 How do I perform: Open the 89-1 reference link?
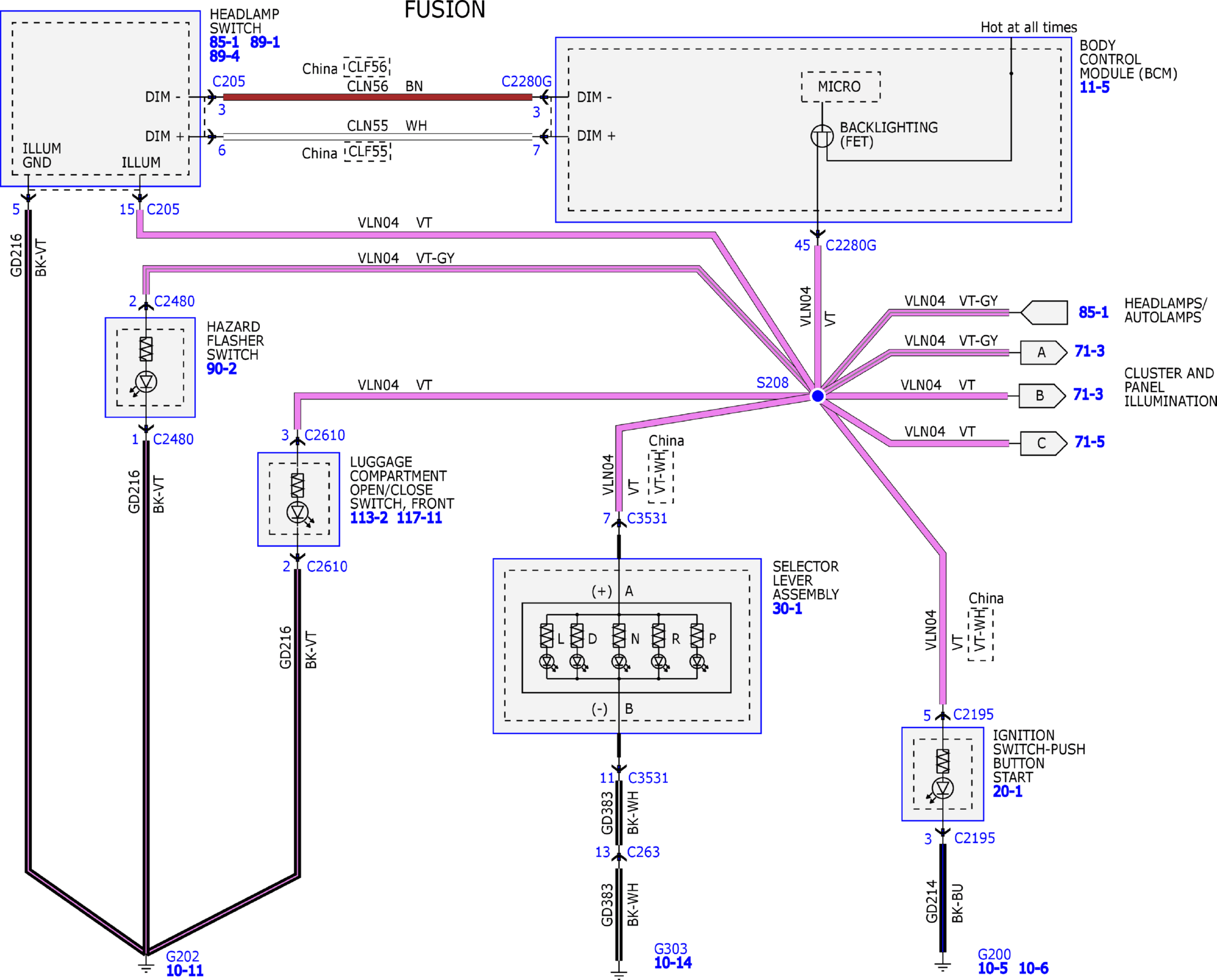pyautogui.click(x=265, y=42)
